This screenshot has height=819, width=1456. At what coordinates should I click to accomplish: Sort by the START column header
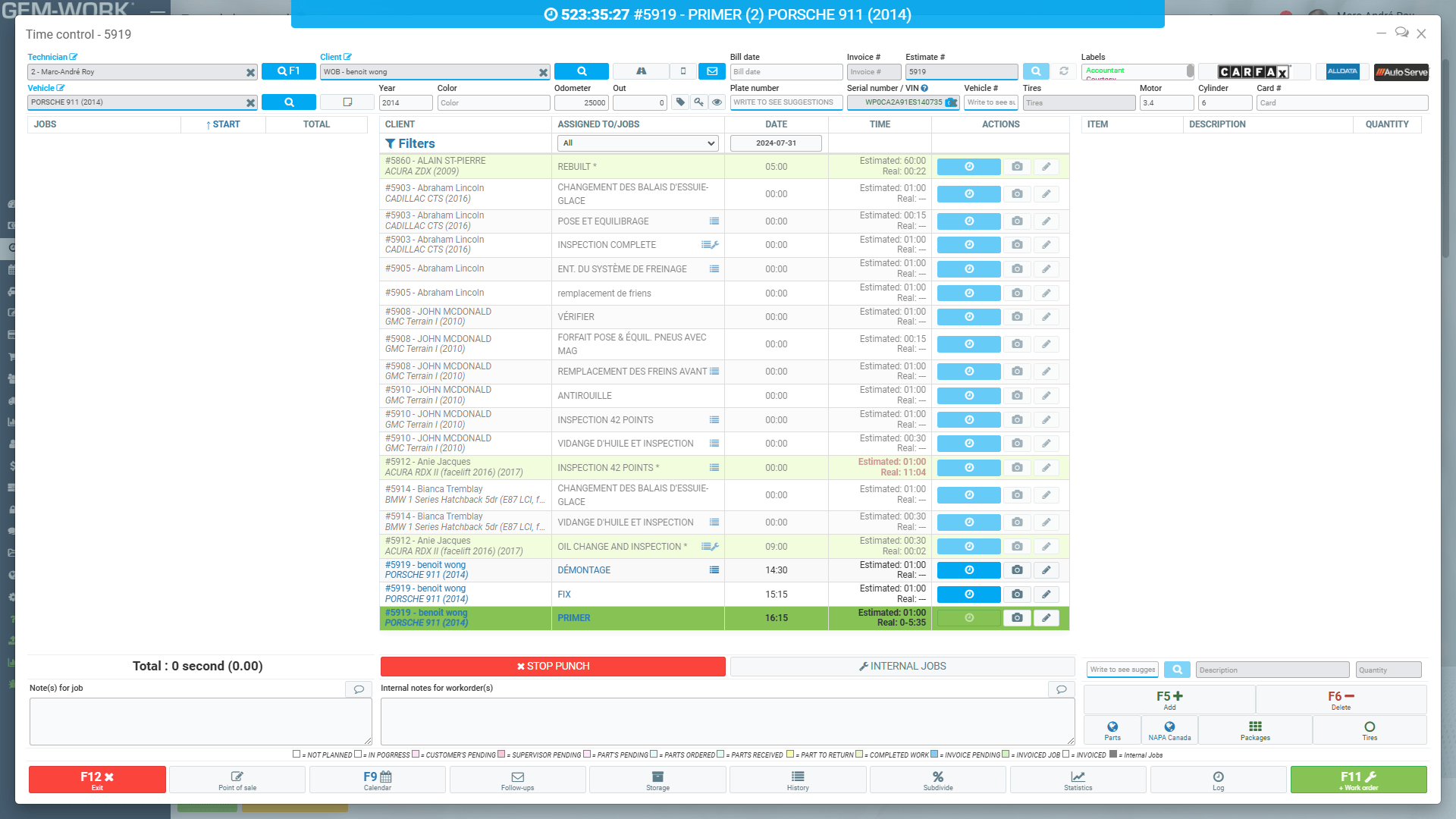tap(223, 124)
